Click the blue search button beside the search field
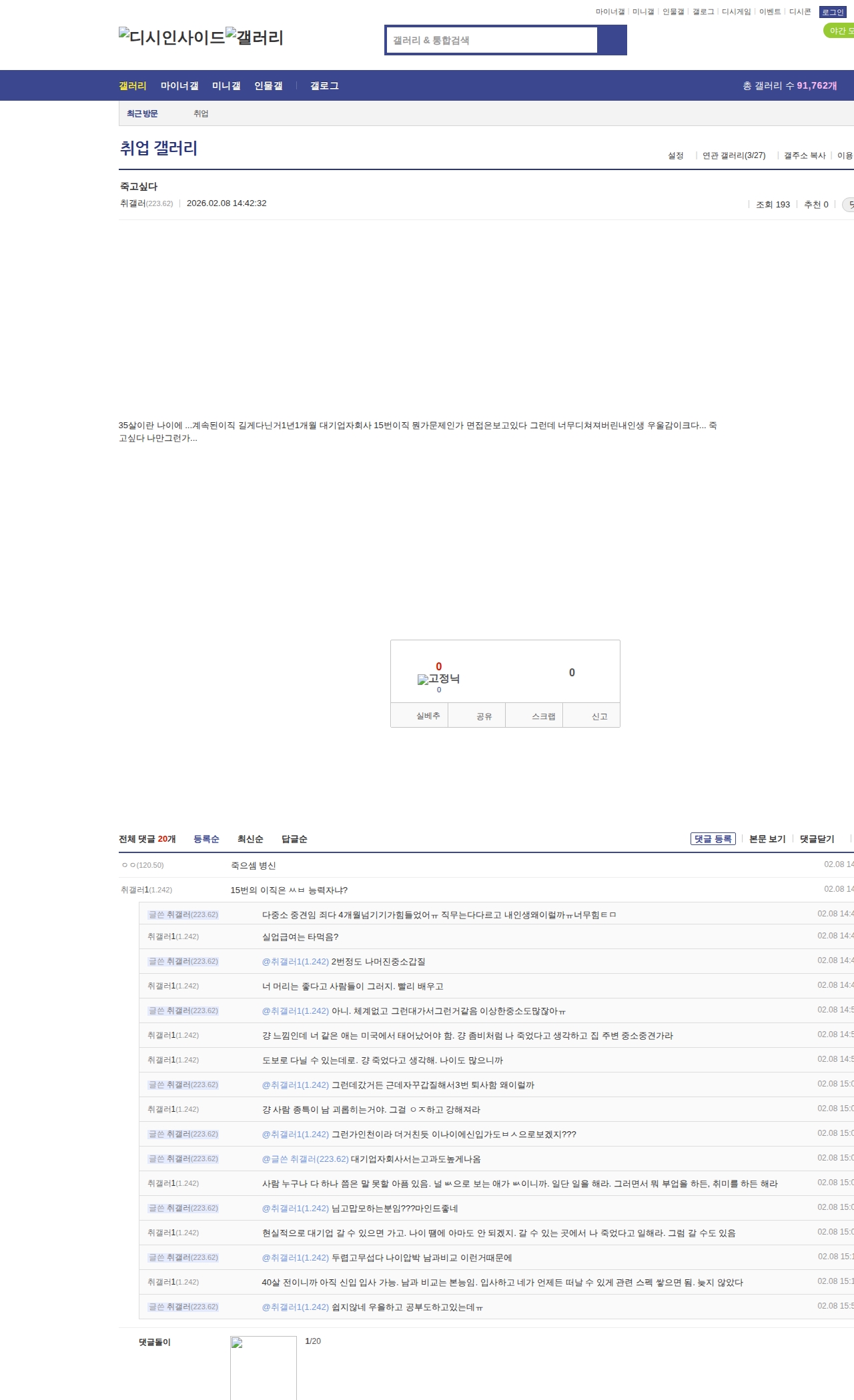Viewport: 854px width, 1400px height. 612,40
